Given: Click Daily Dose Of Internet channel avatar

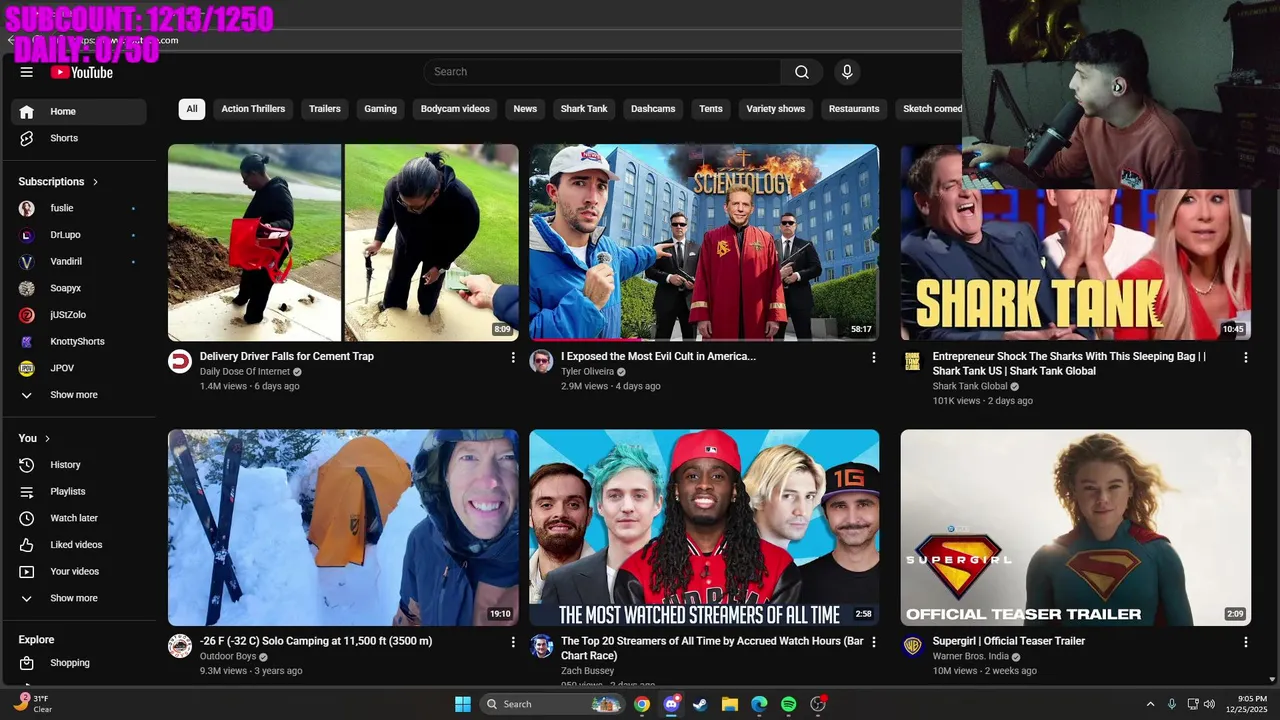Looking at the screenshot, I should point(180,361).
